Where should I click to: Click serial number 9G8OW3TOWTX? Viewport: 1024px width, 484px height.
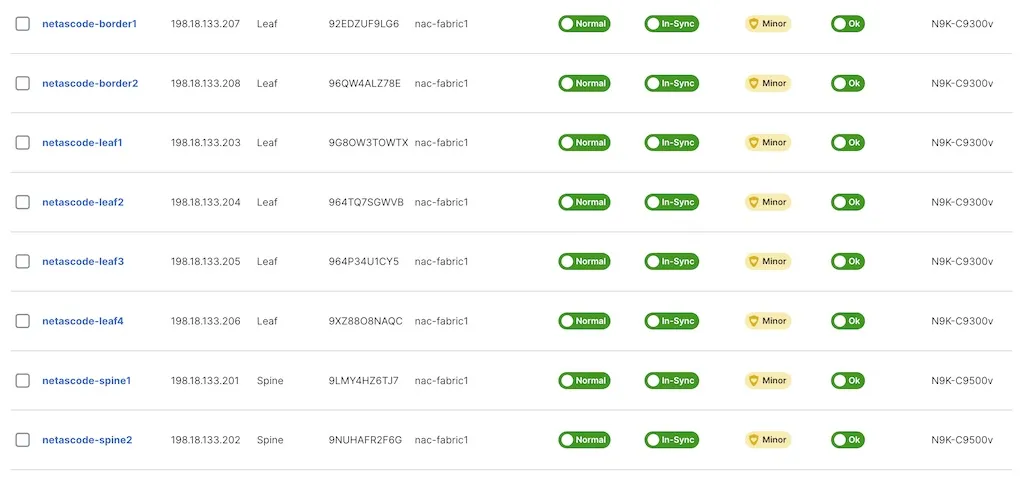click(x=368, y=143)
